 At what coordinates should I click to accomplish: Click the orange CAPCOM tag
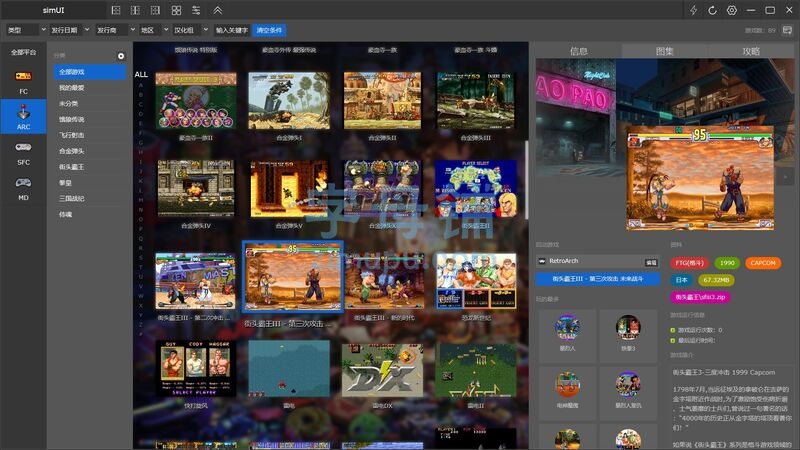763,263
